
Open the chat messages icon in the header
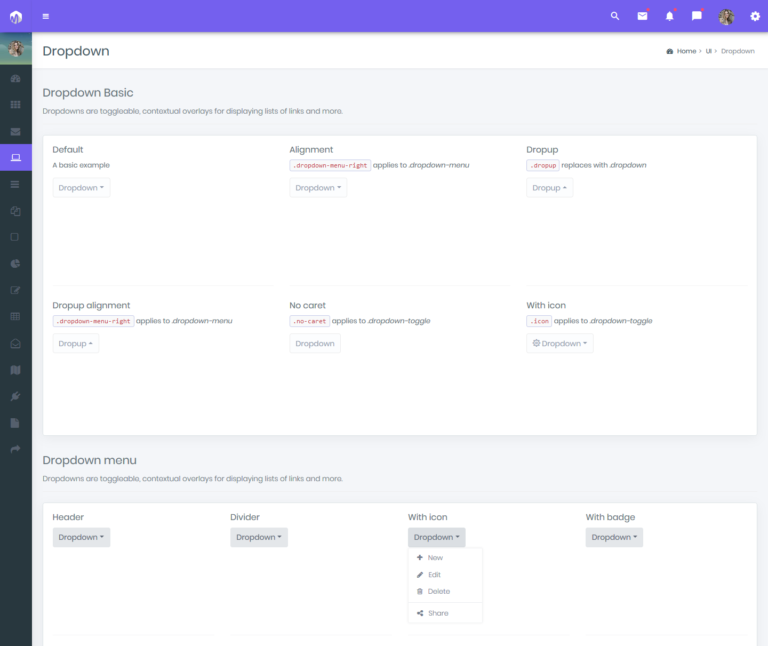tap(696, 16)
